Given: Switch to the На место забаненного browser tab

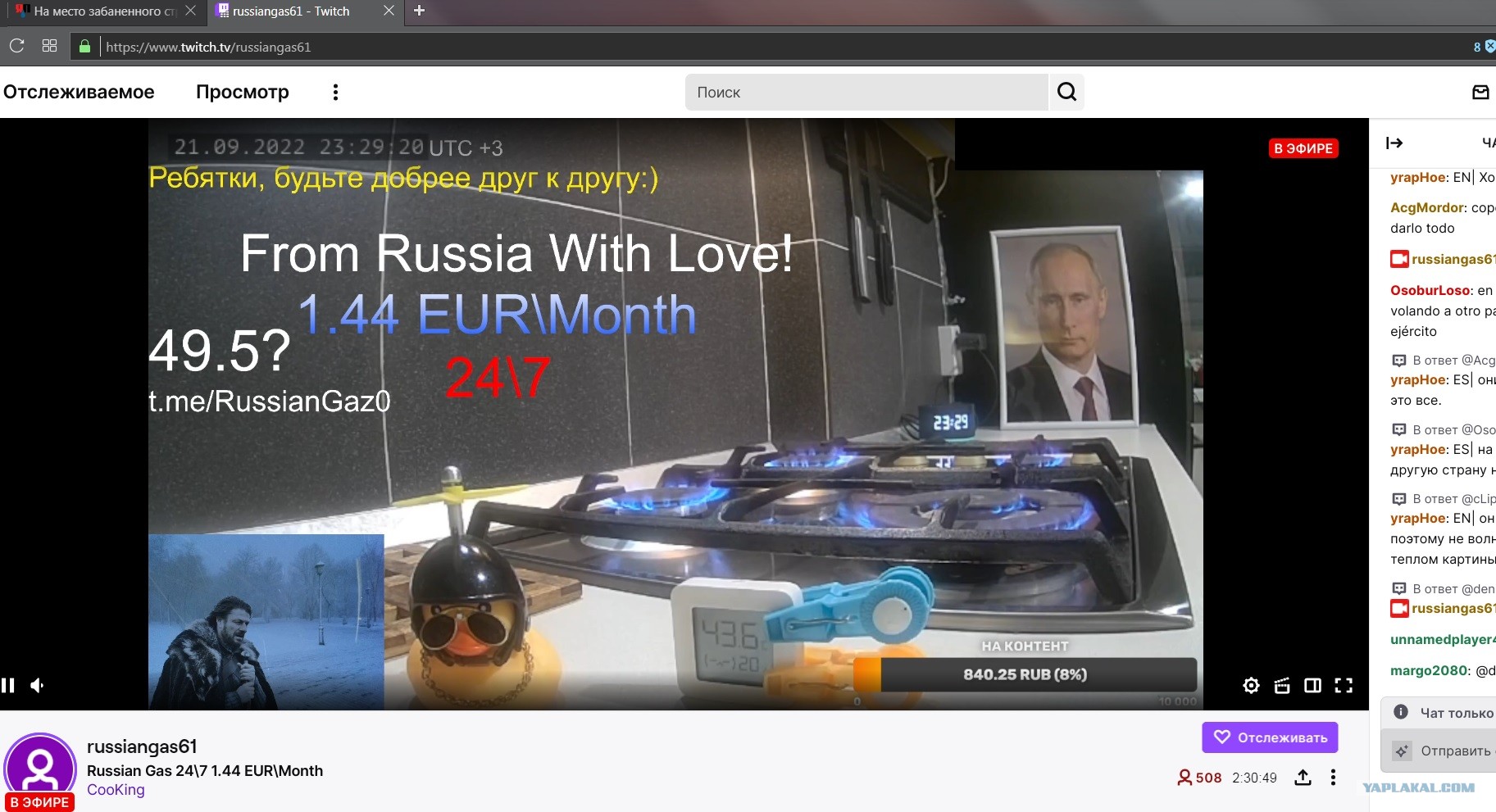Looking at the screenshot, I should [106, 11].
